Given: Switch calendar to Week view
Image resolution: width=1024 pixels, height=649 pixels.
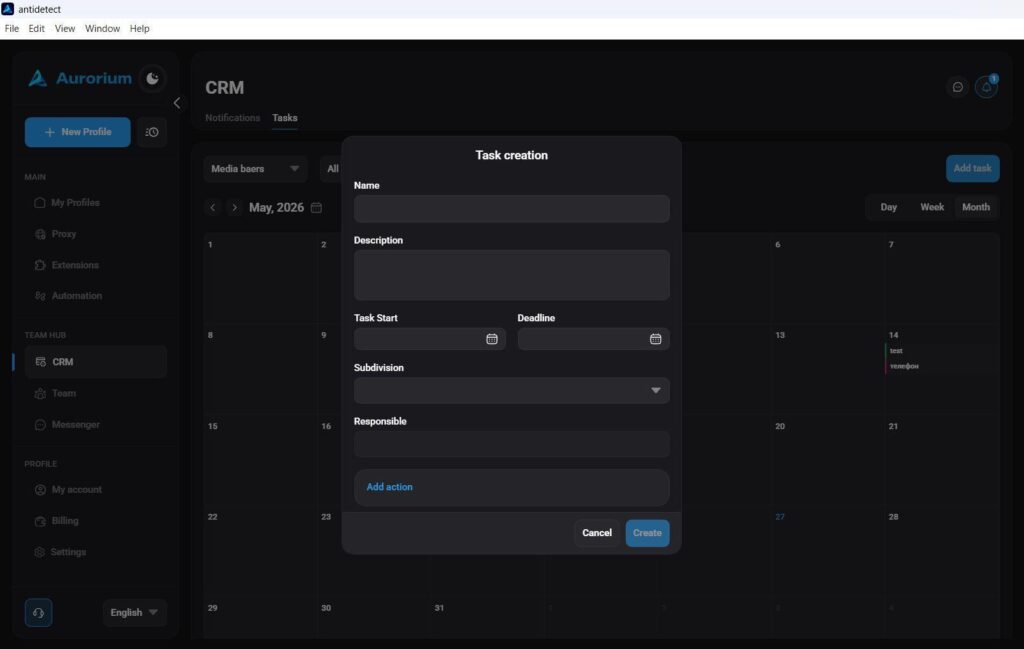Looking at the screenshot, I should coord(932,207).
